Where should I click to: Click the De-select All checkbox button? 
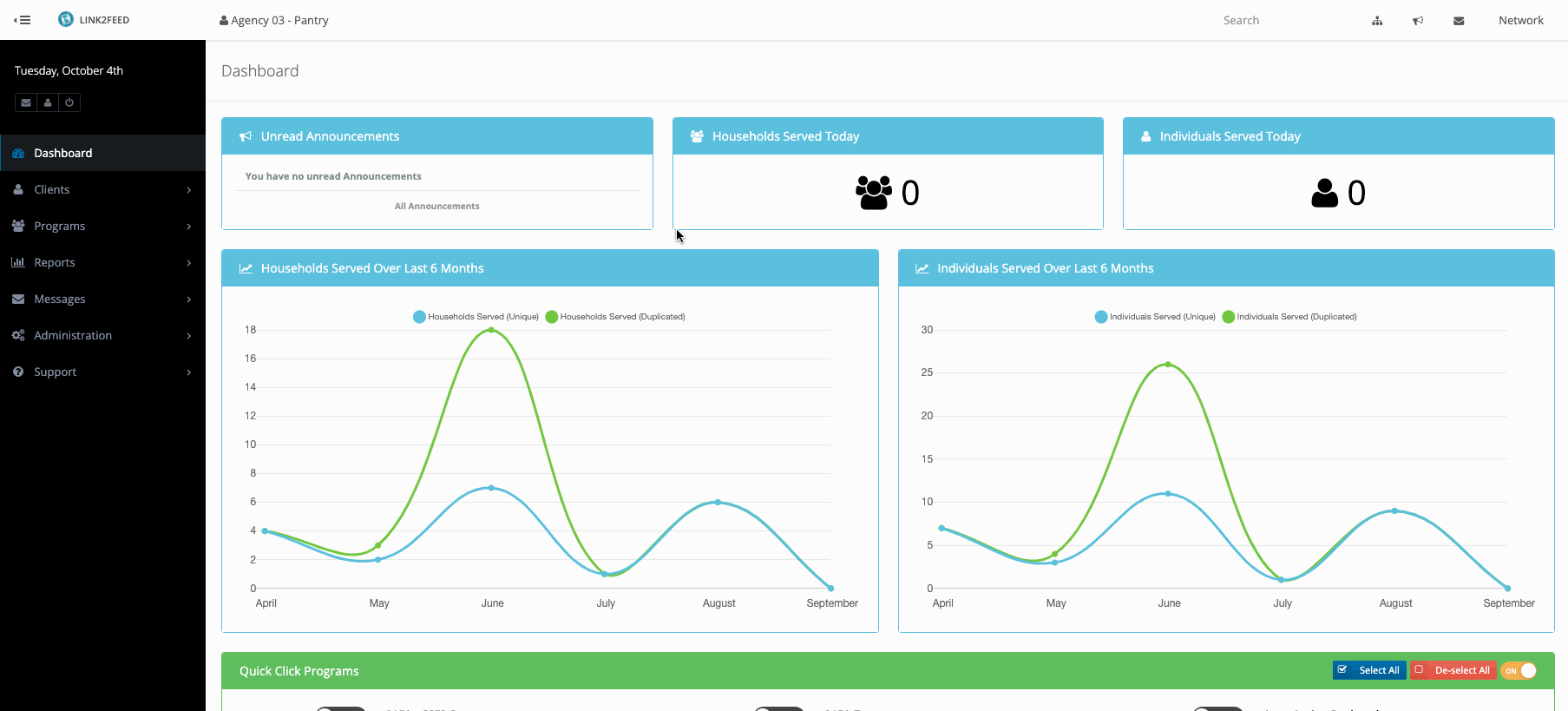(1453, 670)
